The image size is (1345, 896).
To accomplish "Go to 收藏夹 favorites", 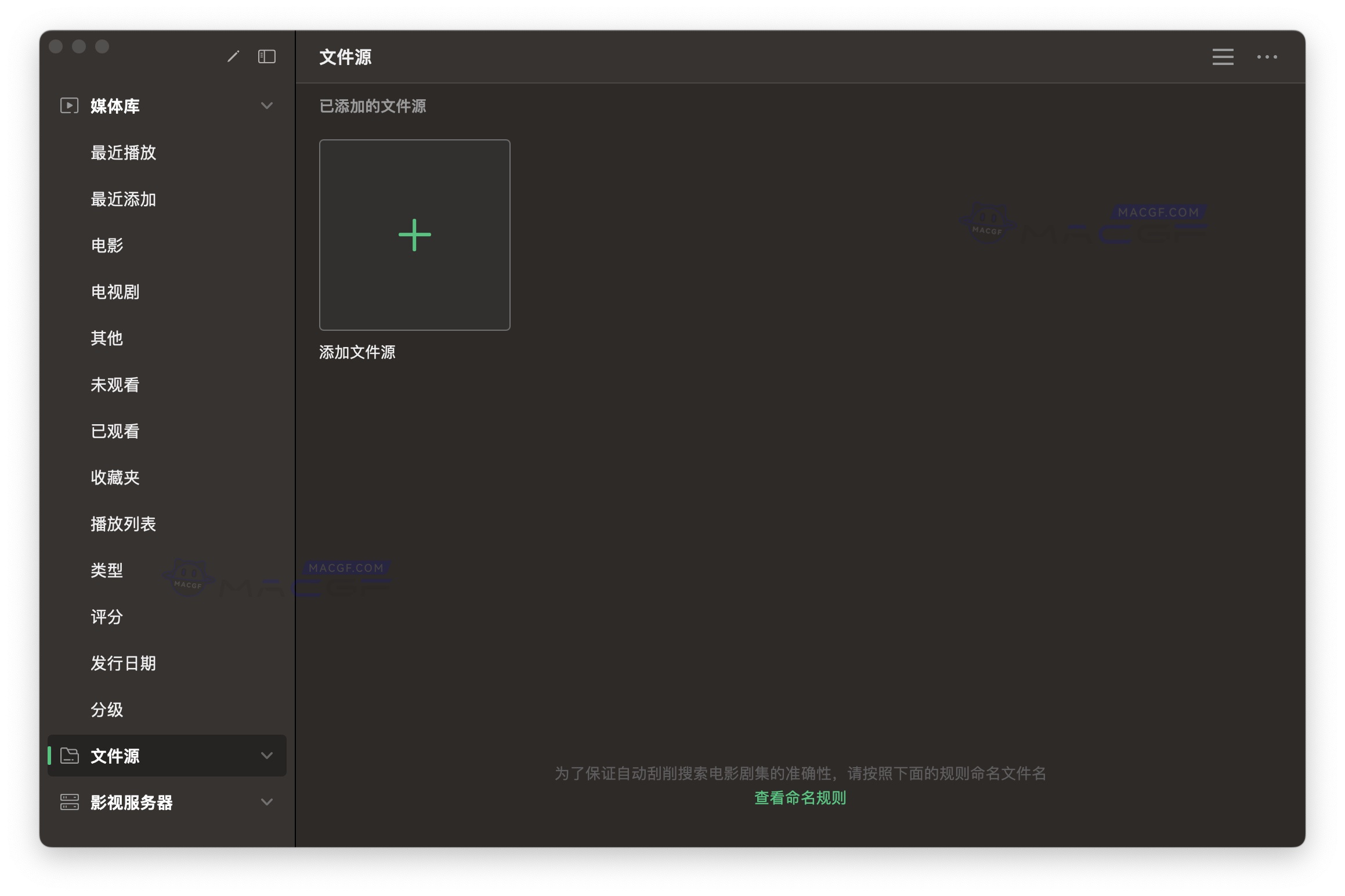I will 115,478.
